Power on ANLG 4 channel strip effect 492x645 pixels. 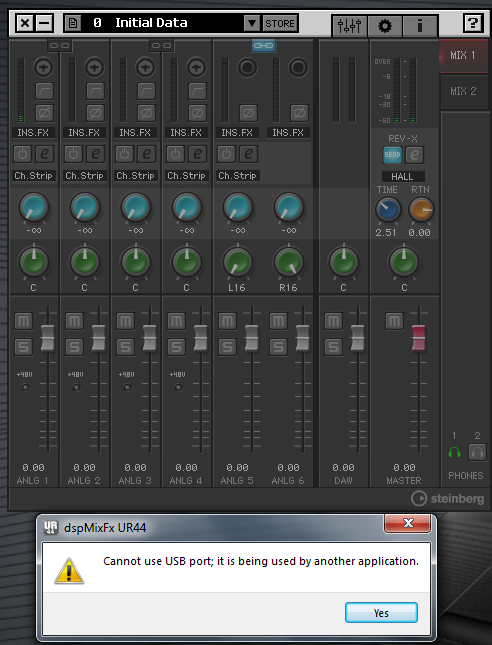175,154
